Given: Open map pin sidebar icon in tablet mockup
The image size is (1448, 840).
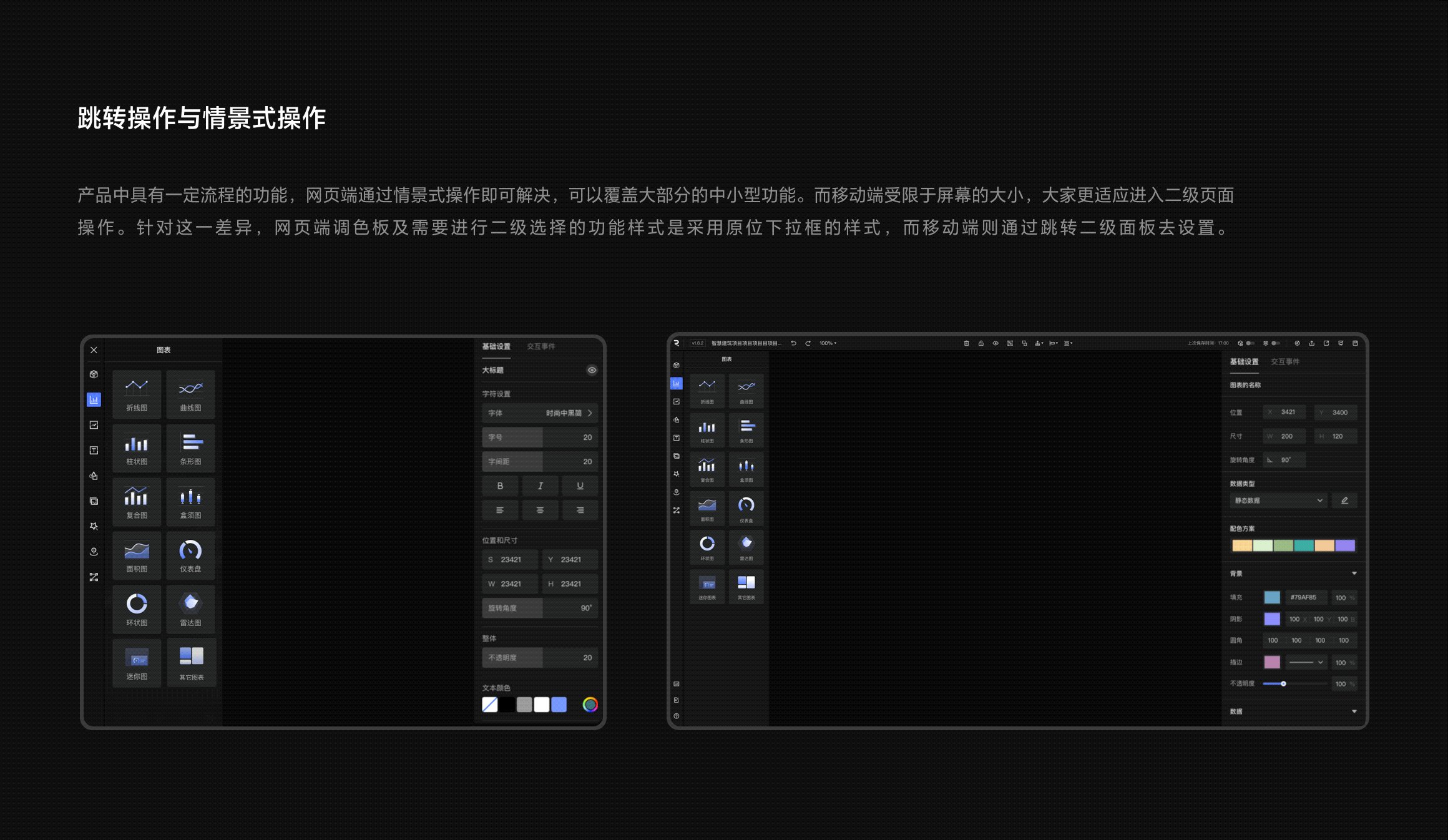Looking at the screenshot, I should coord(94,552).
